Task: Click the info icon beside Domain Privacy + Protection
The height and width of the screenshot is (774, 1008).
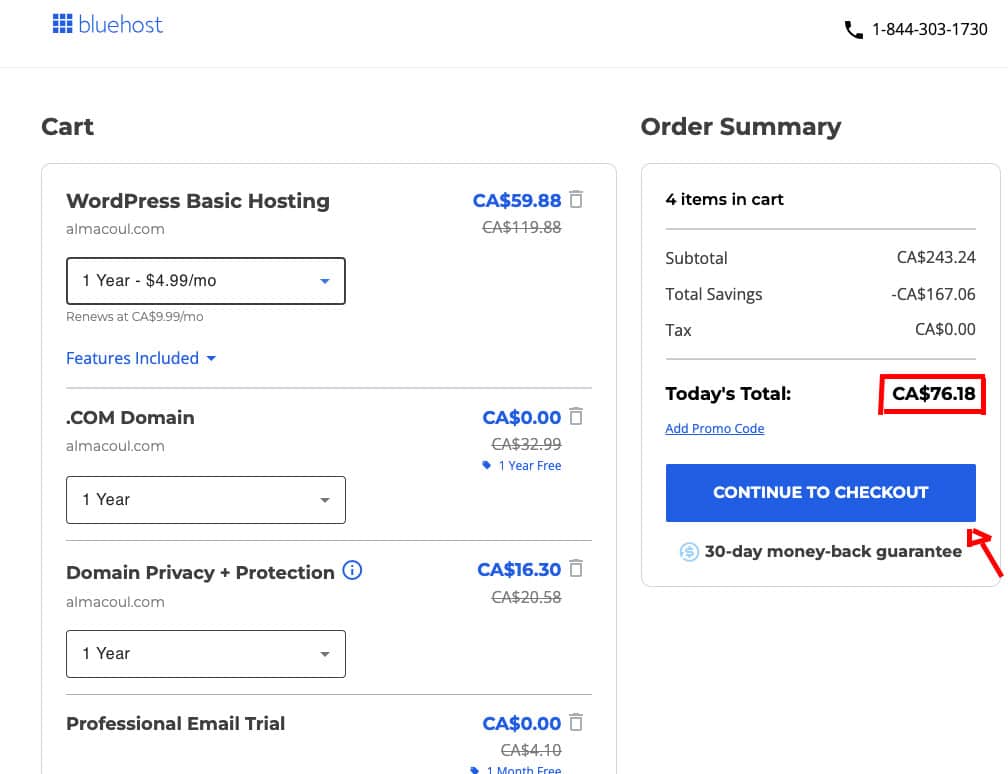Action: 351,571
